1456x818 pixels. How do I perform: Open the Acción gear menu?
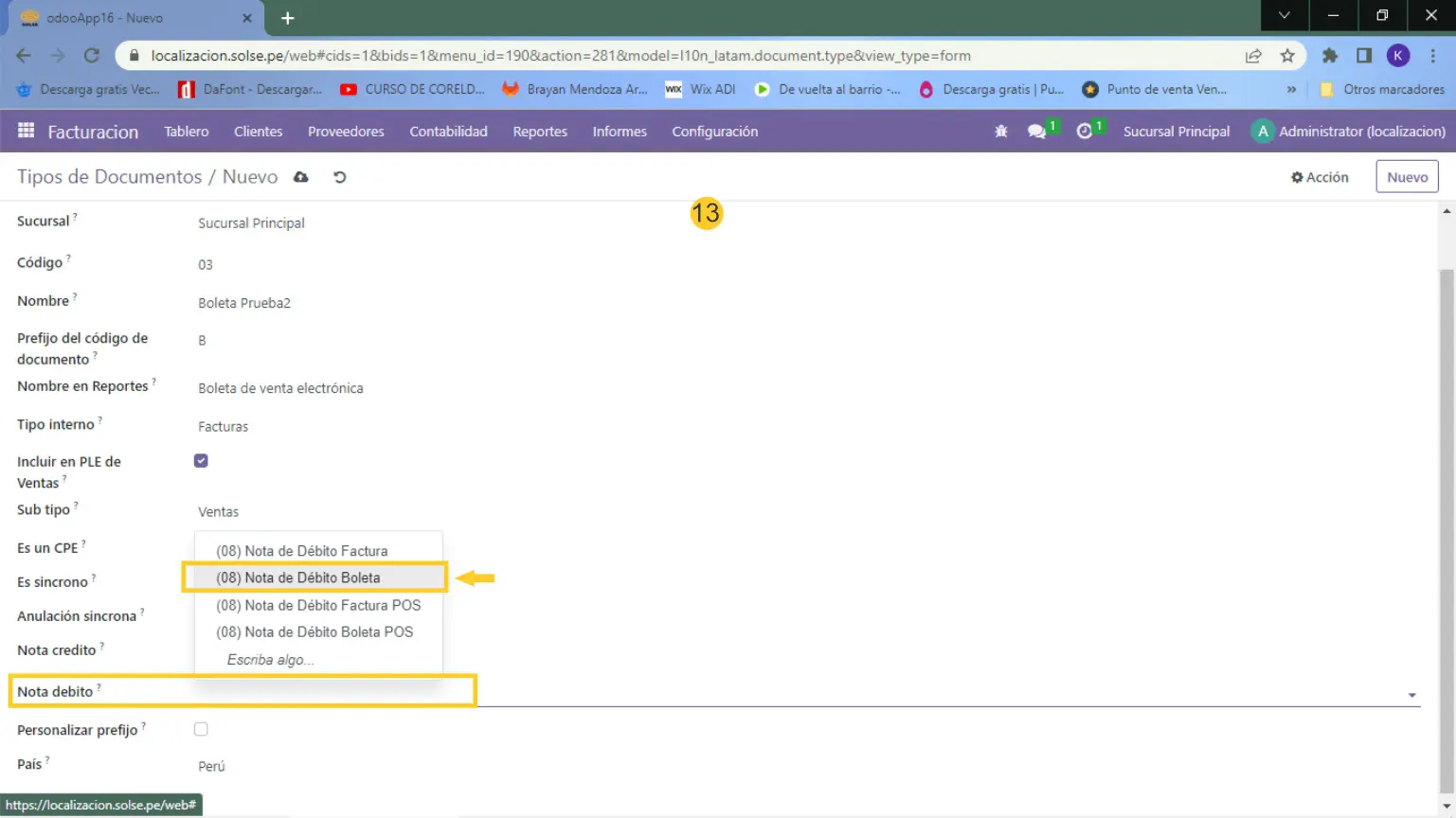coord(1320,177)
